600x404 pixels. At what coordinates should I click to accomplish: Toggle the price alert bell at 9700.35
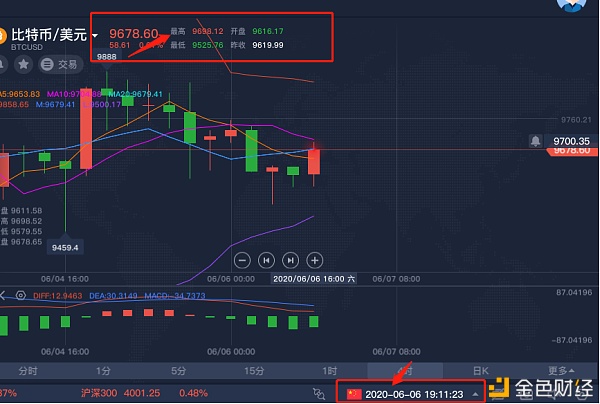click(537, 141)
